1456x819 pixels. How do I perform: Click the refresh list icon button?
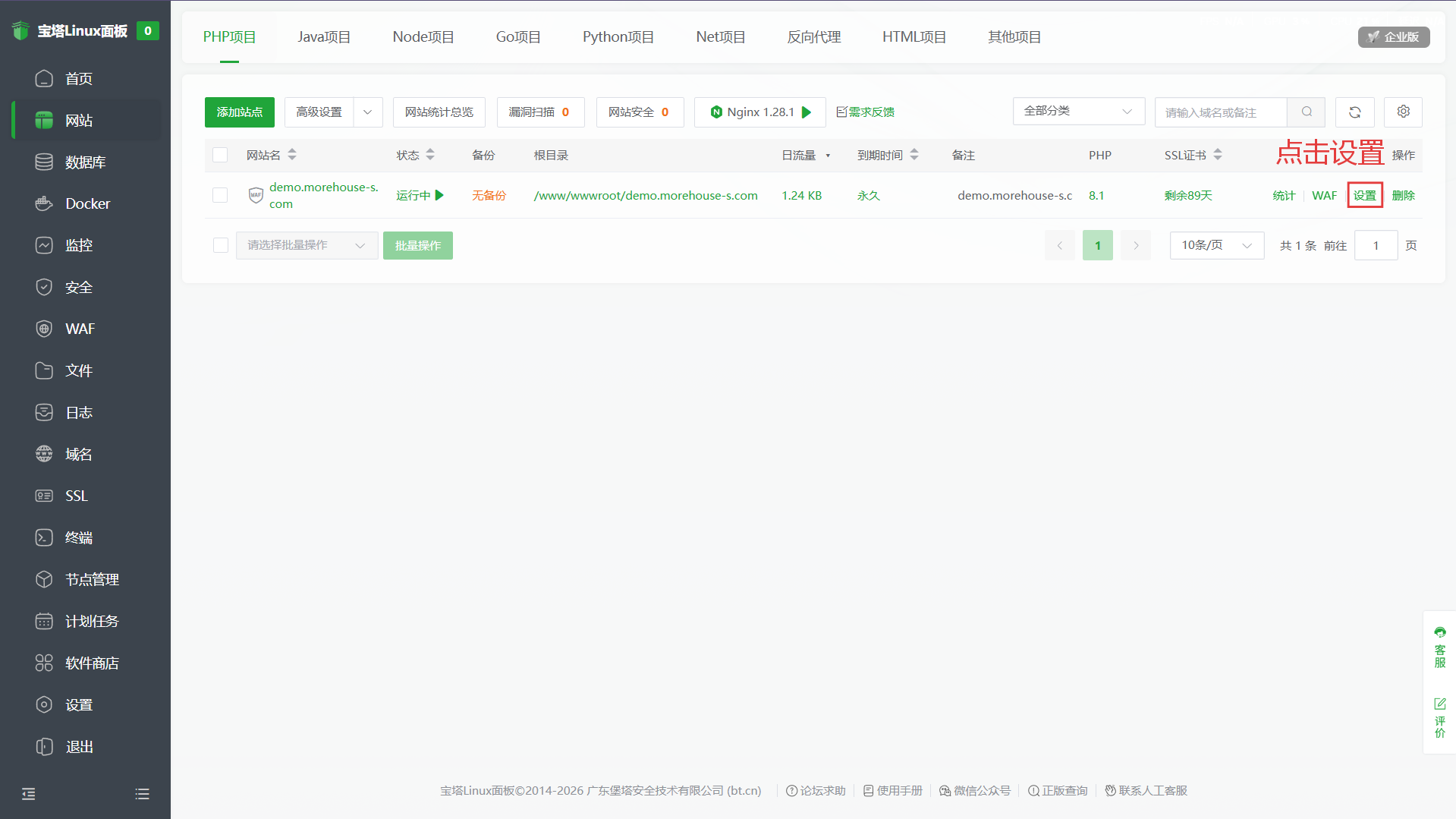1354,112
